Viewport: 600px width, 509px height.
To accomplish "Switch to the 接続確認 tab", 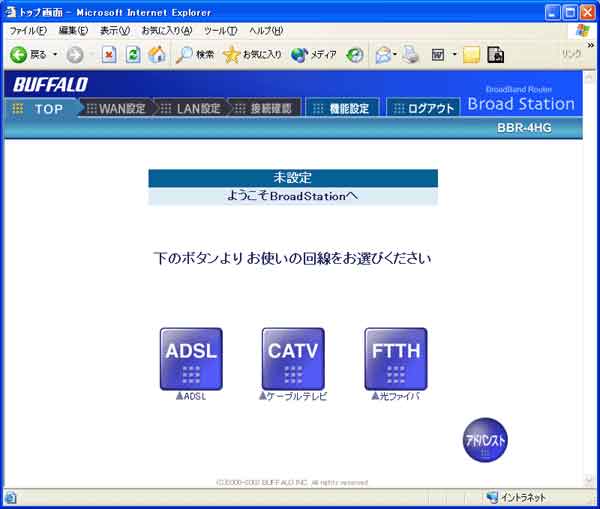I will 265,109.
